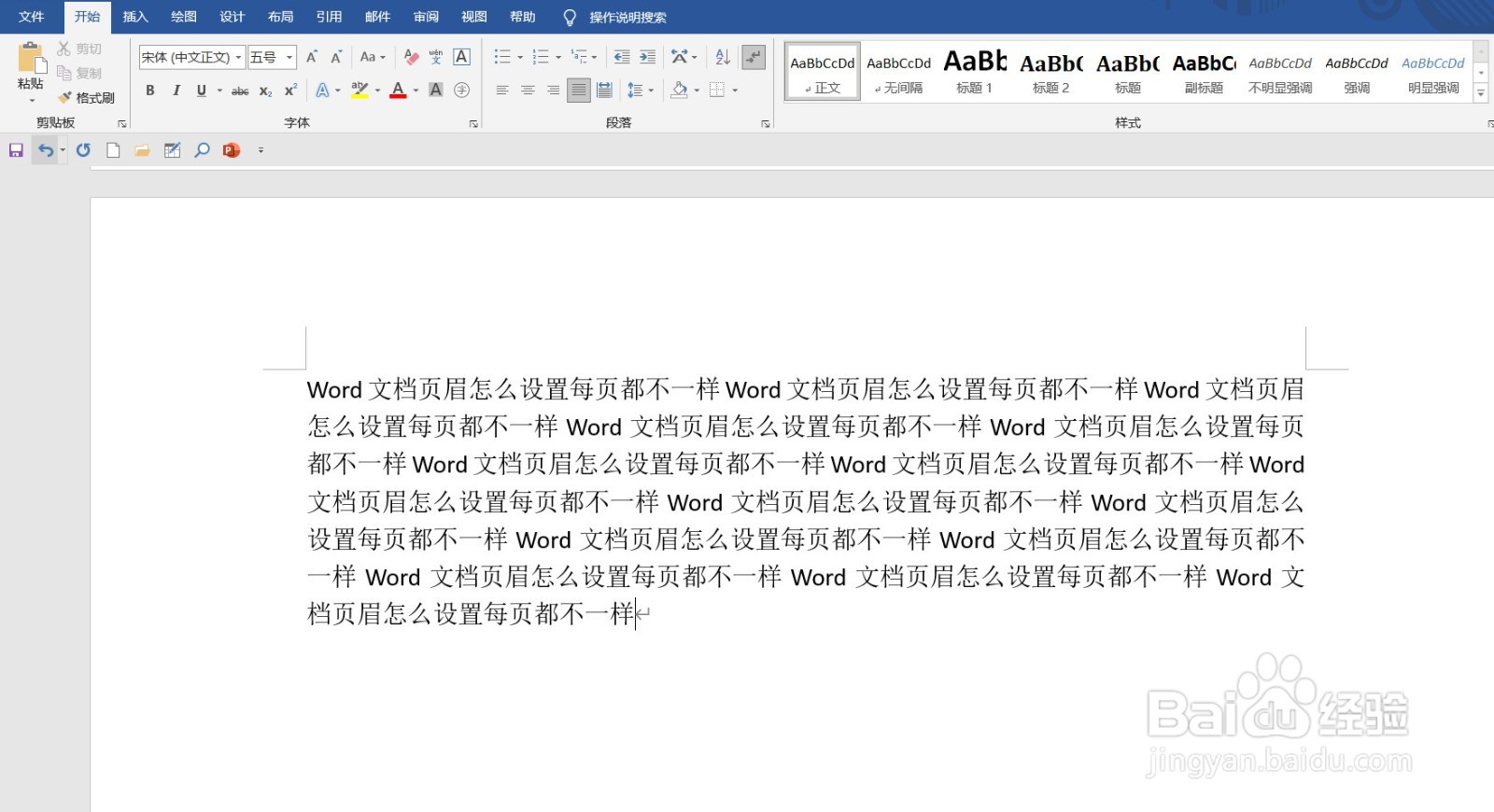
Task: Sort paragraphs A-Z icon
Action: pos(723,57)
